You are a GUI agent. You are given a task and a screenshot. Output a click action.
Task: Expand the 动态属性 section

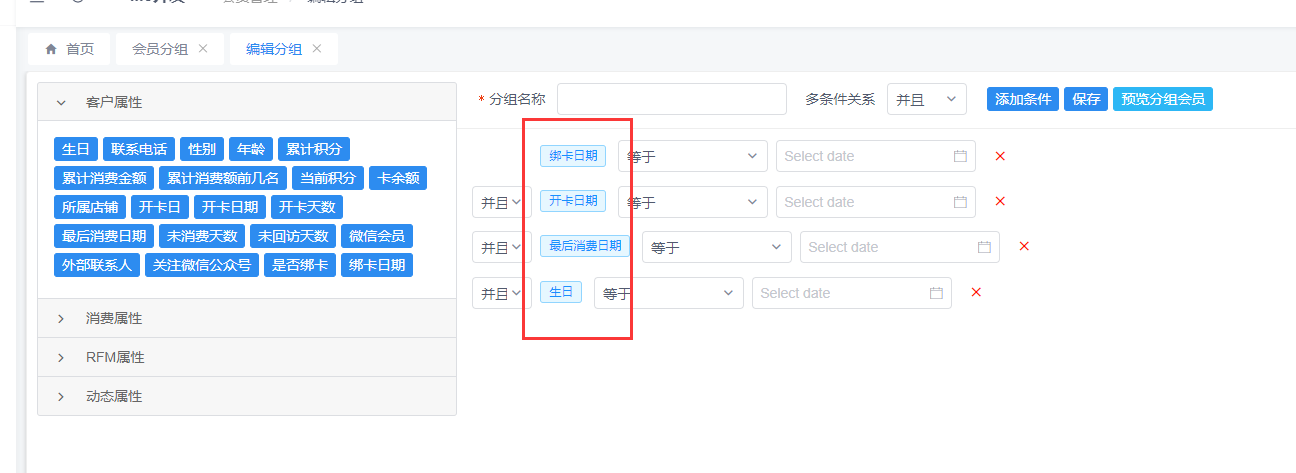click(61, 396)
